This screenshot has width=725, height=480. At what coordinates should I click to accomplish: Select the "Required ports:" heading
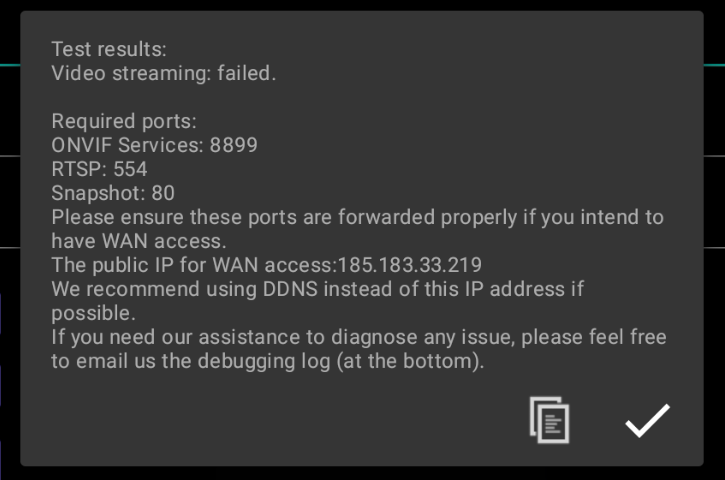click(124, 121)
